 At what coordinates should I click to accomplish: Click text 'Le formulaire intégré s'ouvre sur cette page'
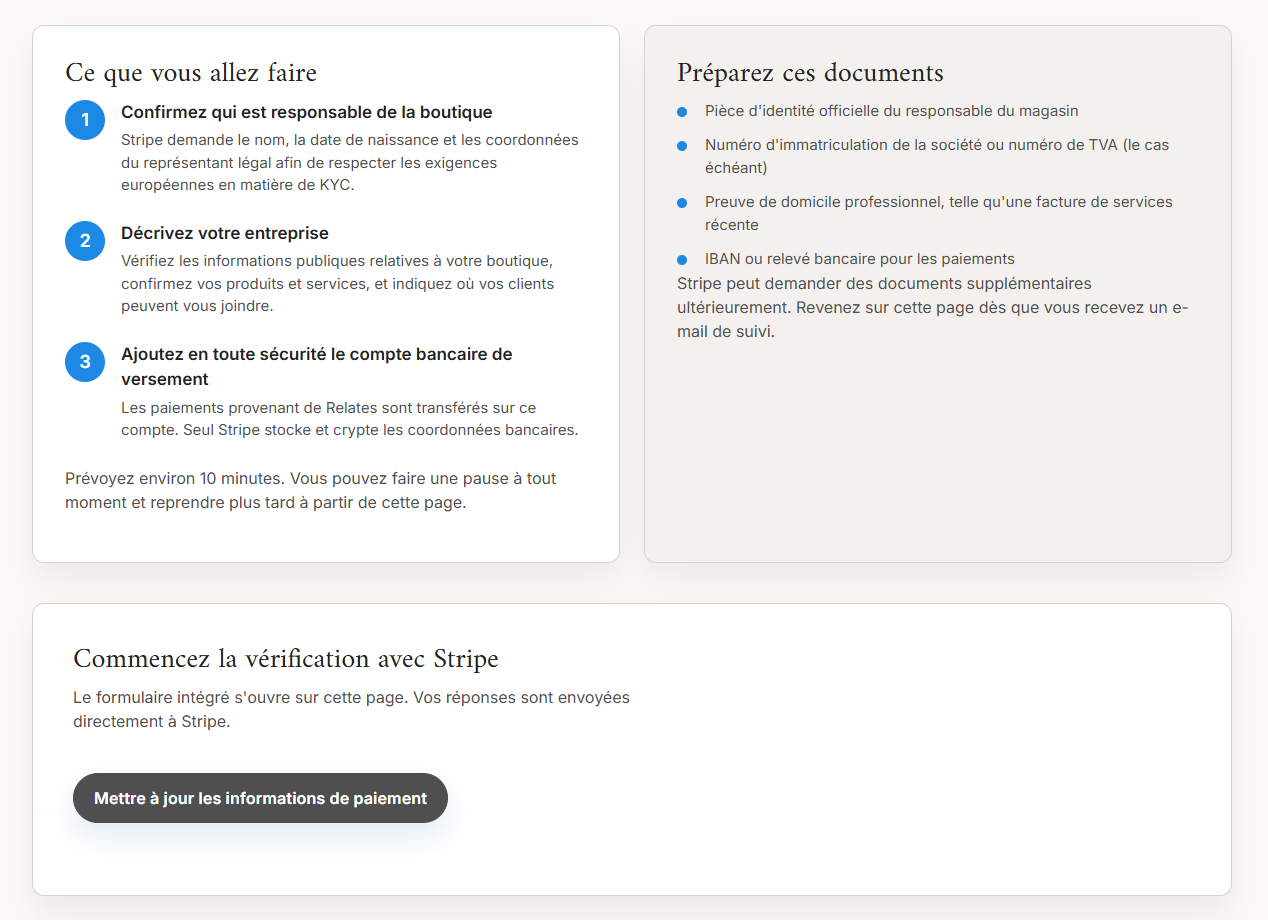pos(351,709)
